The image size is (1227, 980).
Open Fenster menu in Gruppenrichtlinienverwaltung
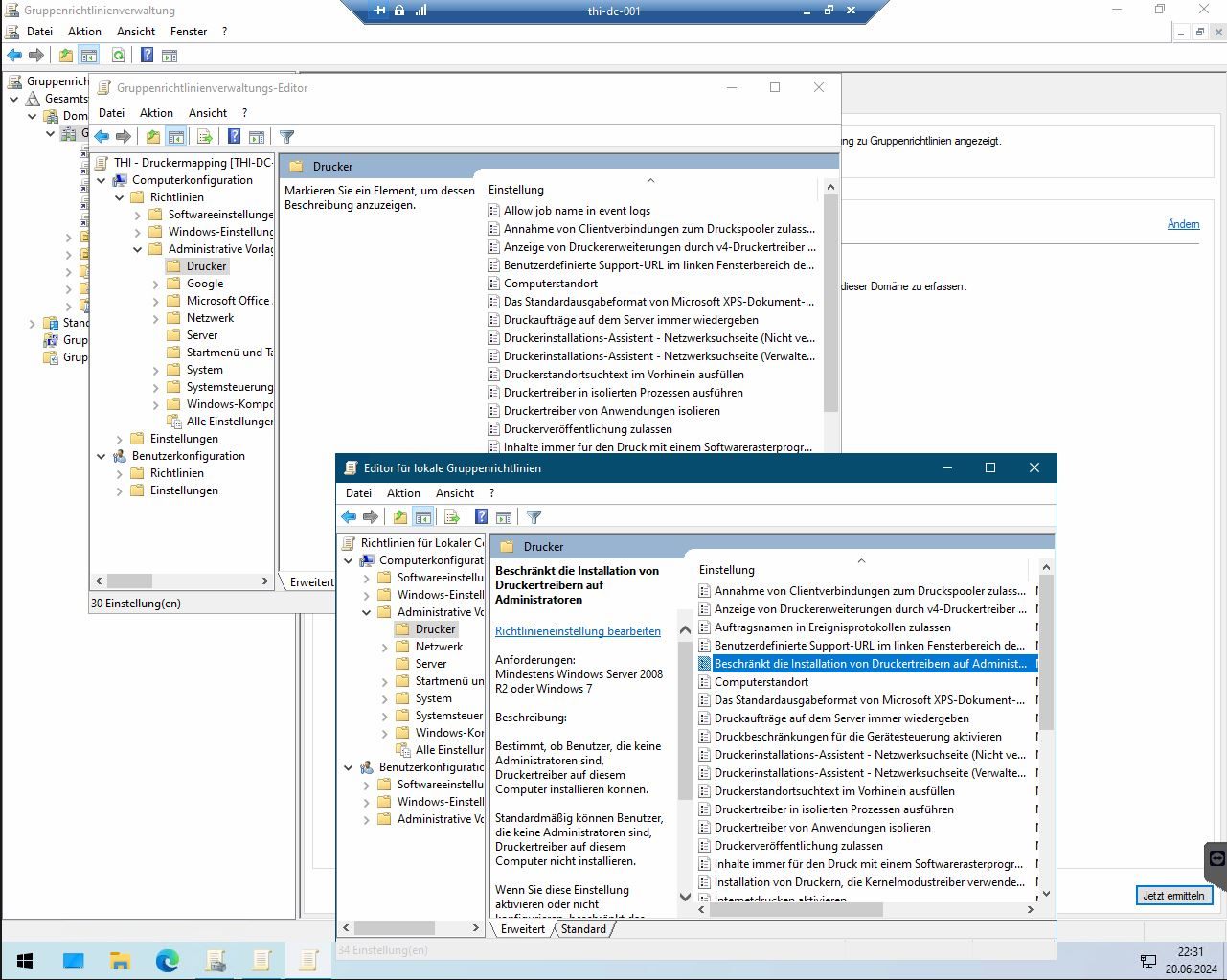[189, 32]
